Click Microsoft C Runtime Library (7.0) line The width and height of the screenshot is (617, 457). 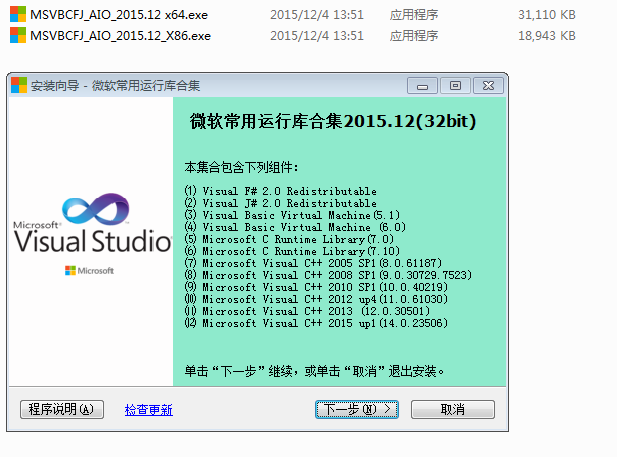click(289, 239)
